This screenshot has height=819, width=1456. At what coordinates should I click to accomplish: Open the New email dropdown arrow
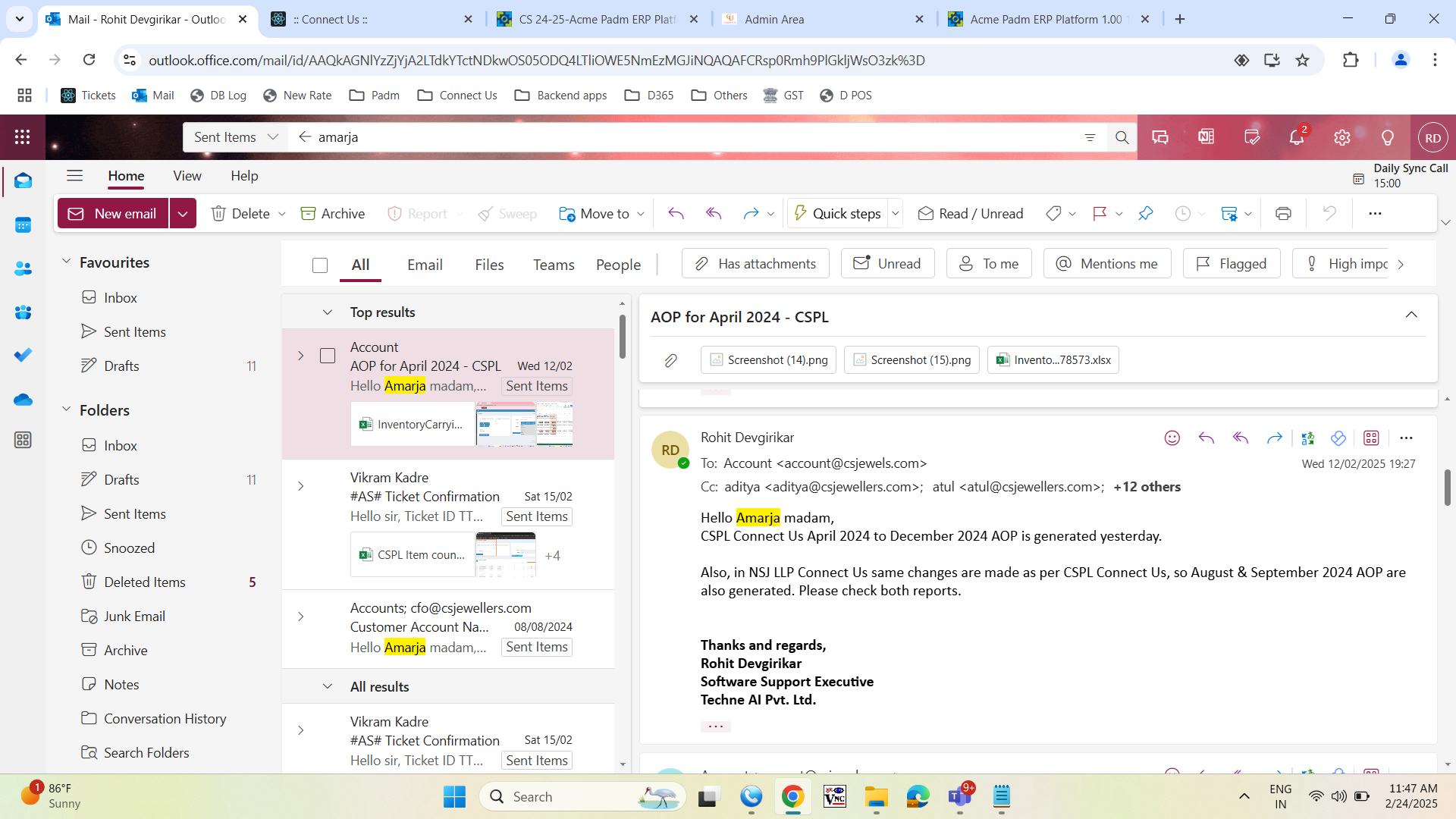(183, 214)
